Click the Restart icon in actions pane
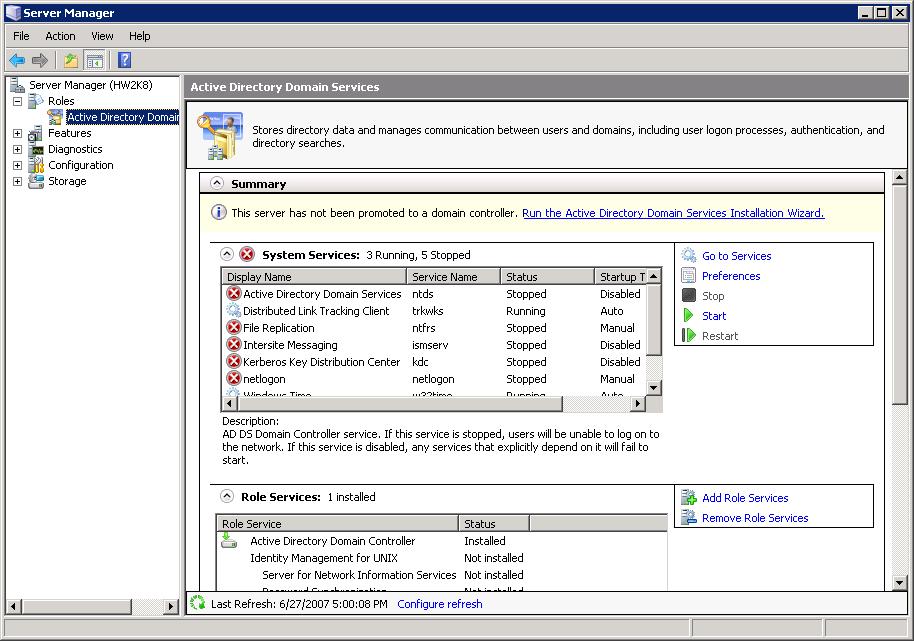 [x=689, y=336]
